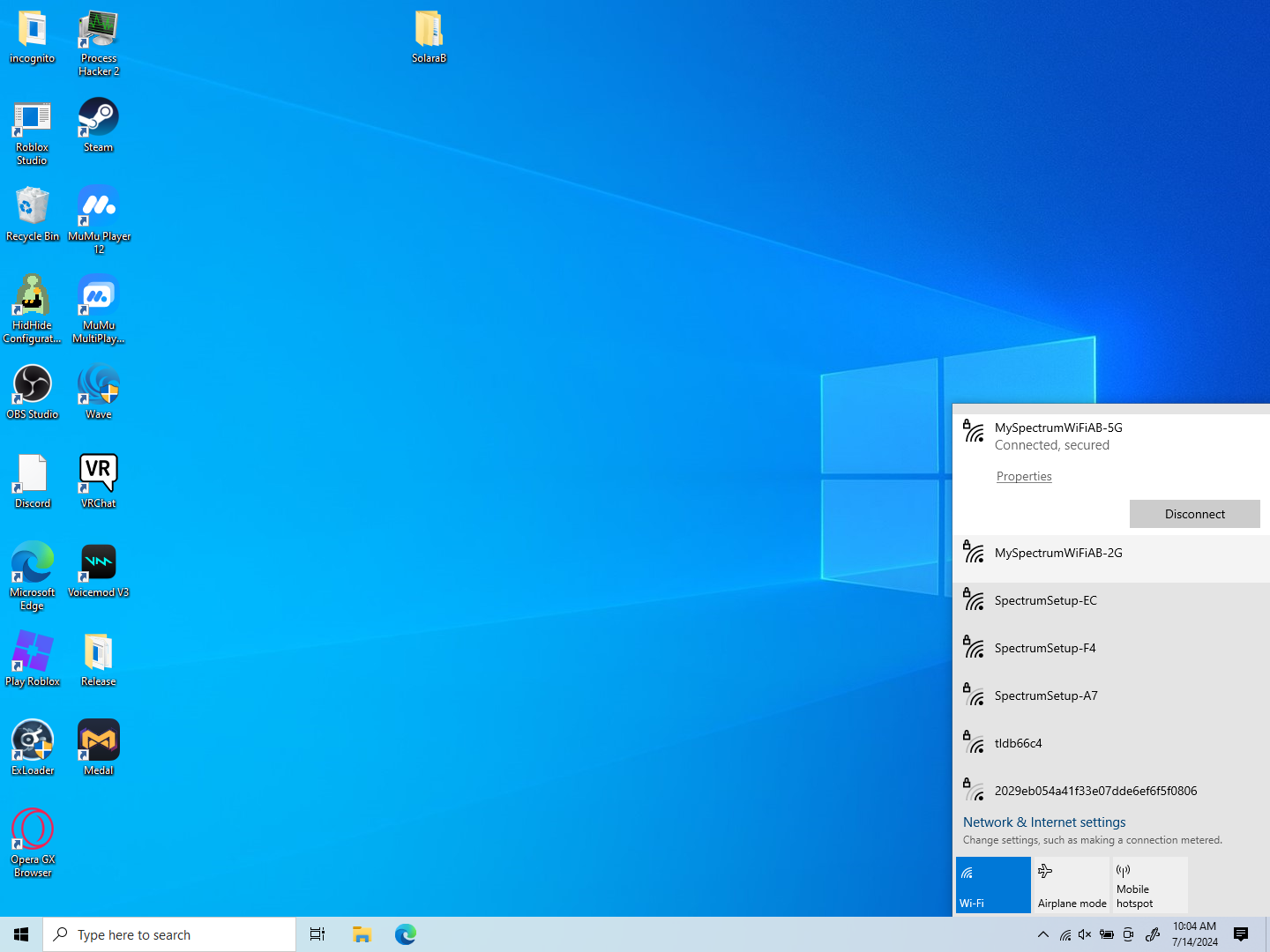The width and height of the screenshot is (1270, 952).
Task: Click the muted volume tray icon
Action: pyautogui.click(x=1085, y=934)
